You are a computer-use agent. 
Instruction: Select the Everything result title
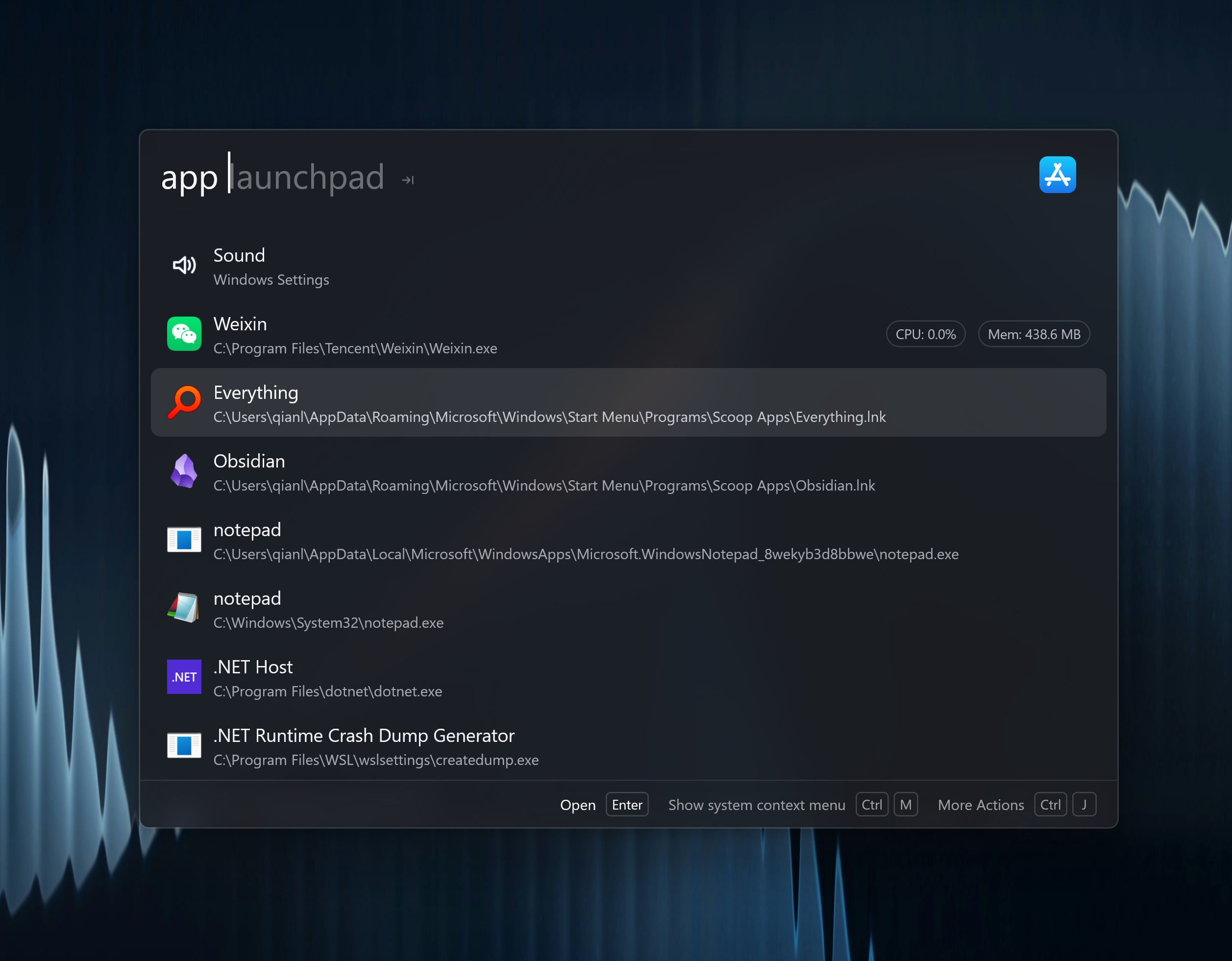tap(255, 393)
